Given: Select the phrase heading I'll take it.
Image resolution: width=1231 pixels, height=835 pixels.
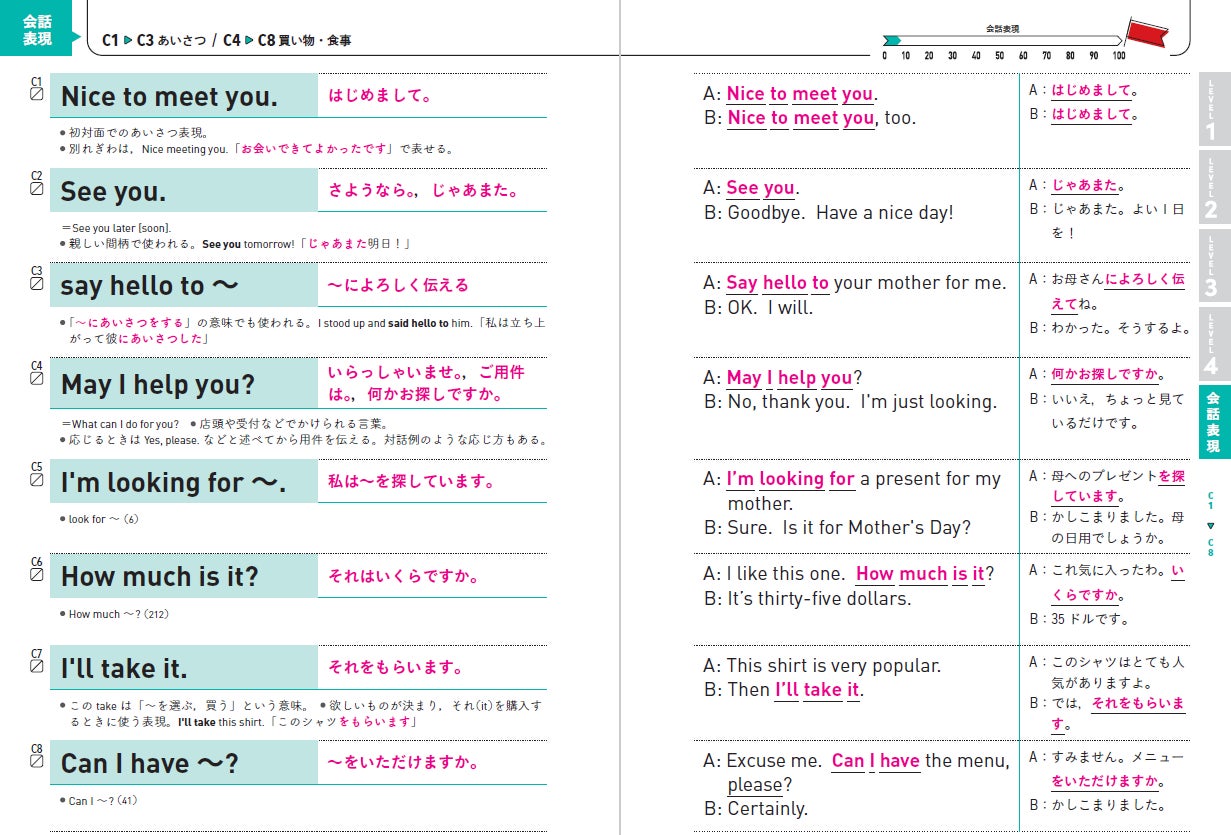Looking at the screenshot, I should (124, 668).
